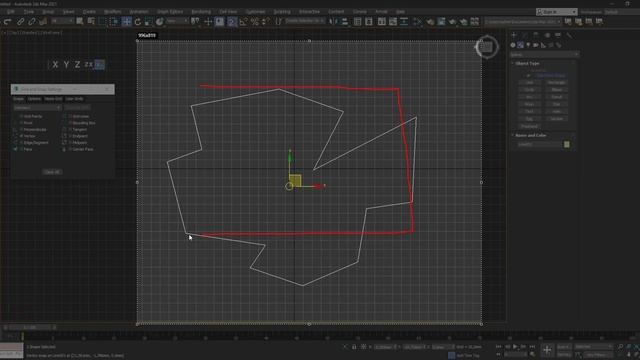The image size is (640, 360).
Task: Open Modify tab in command panel
Action: pyautogui.click(x=525, y=36)
